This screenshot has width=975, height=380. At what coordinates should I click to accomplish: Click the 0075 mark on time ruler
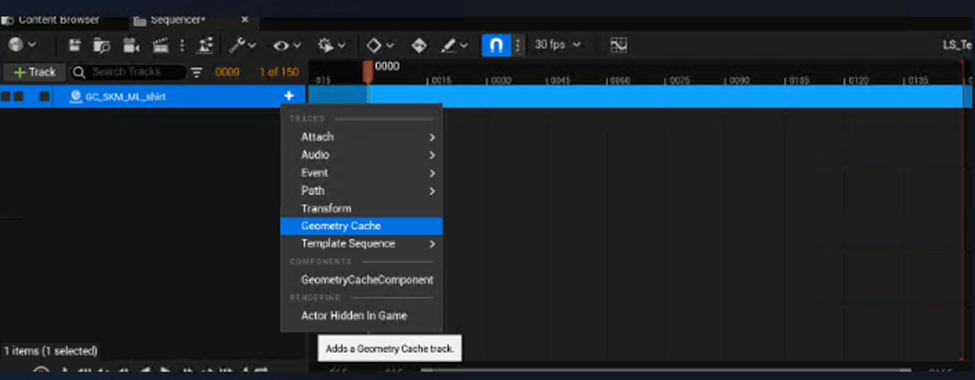tap(680, 81)
